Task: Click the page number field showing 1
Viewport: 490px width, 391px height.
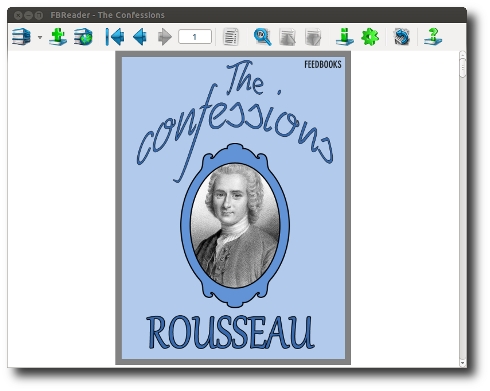Action: 195,37
